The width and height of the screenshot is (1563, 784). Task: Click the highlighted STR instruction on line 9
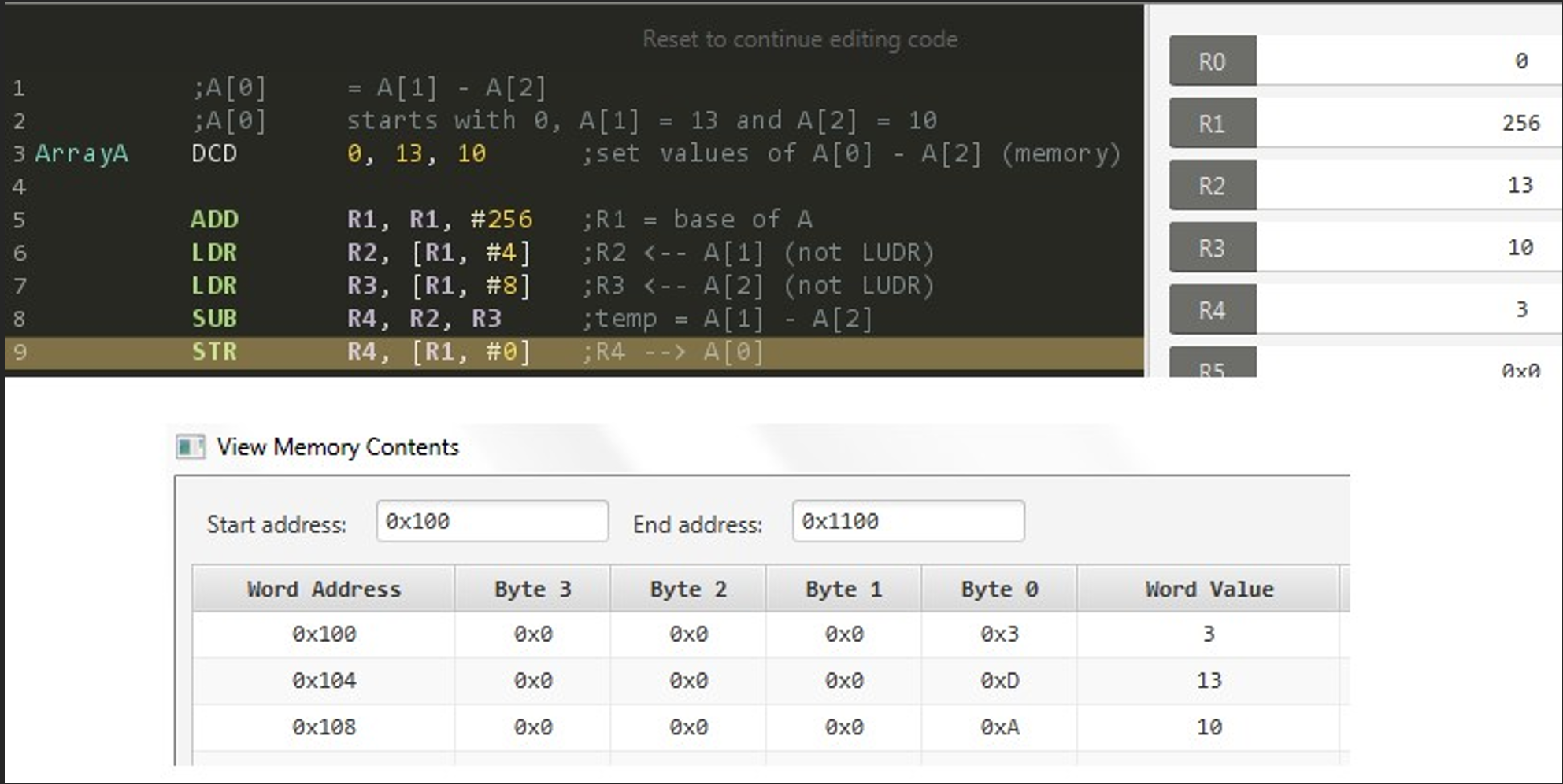point(214,351)
